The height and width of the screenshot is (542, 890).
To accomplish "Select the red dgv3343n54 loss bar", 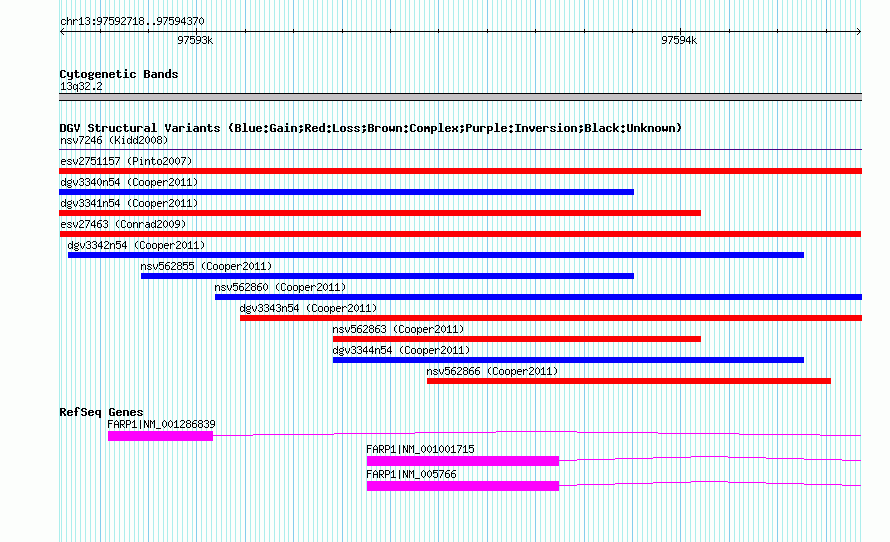I will [551, 318].
